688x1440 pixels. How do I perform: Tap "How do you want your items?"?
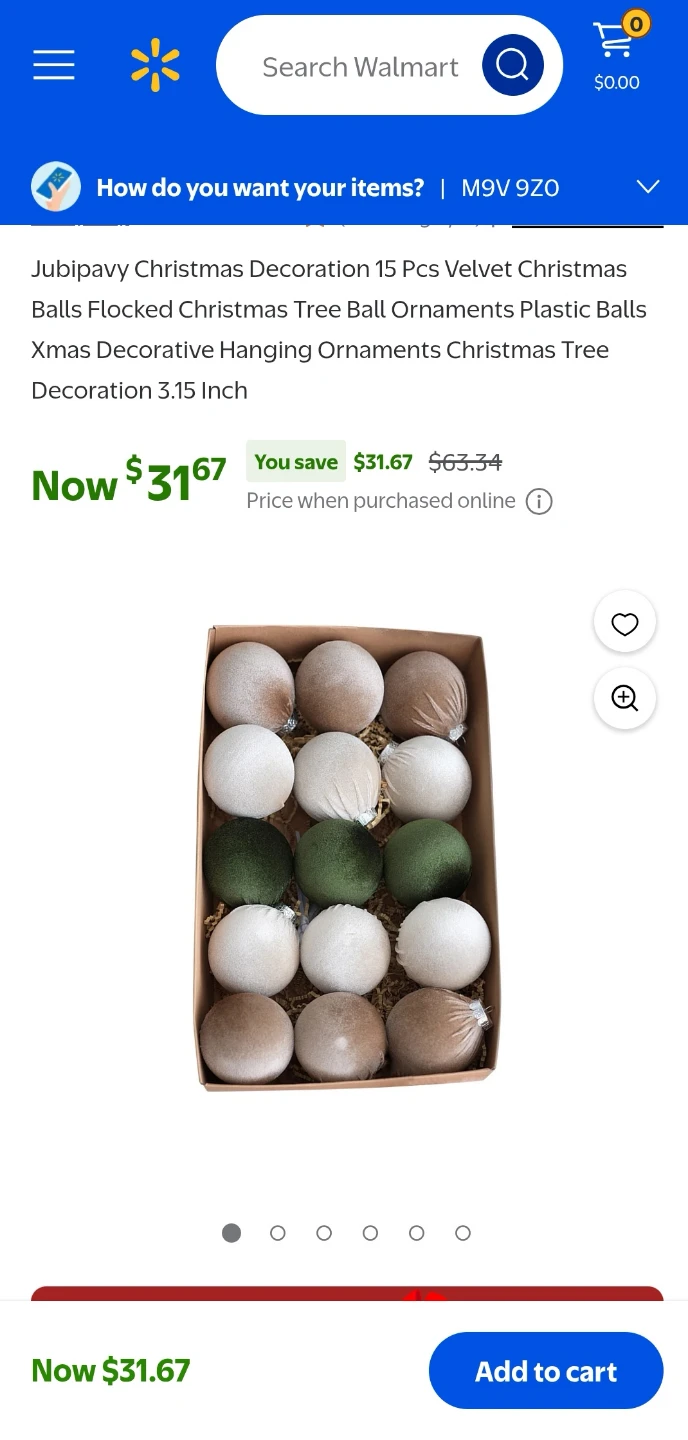pyautogui.click(x=260, y=188)
